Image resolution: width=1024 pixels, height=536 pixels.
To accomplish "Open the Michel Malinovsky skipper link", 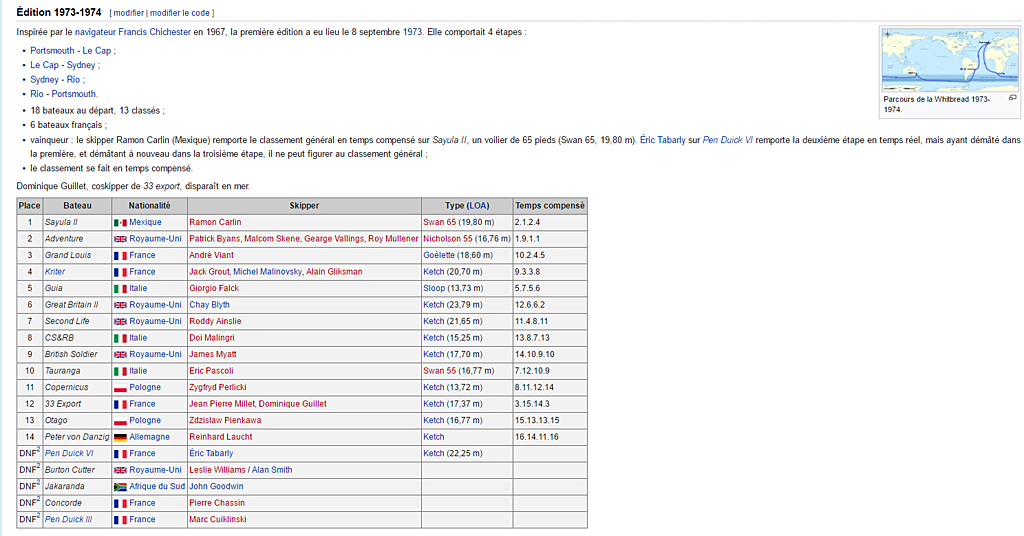I will click(267, 272).
